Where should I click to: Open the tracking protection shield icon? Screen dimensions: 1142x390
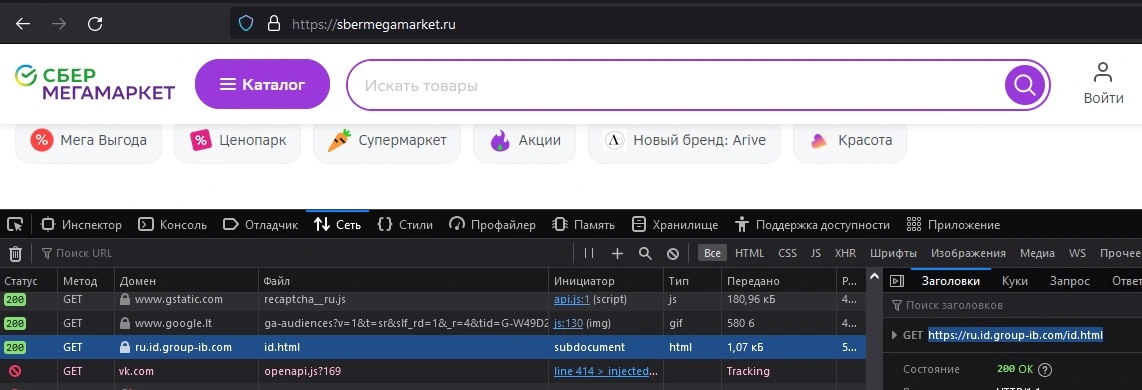[246, 24]
